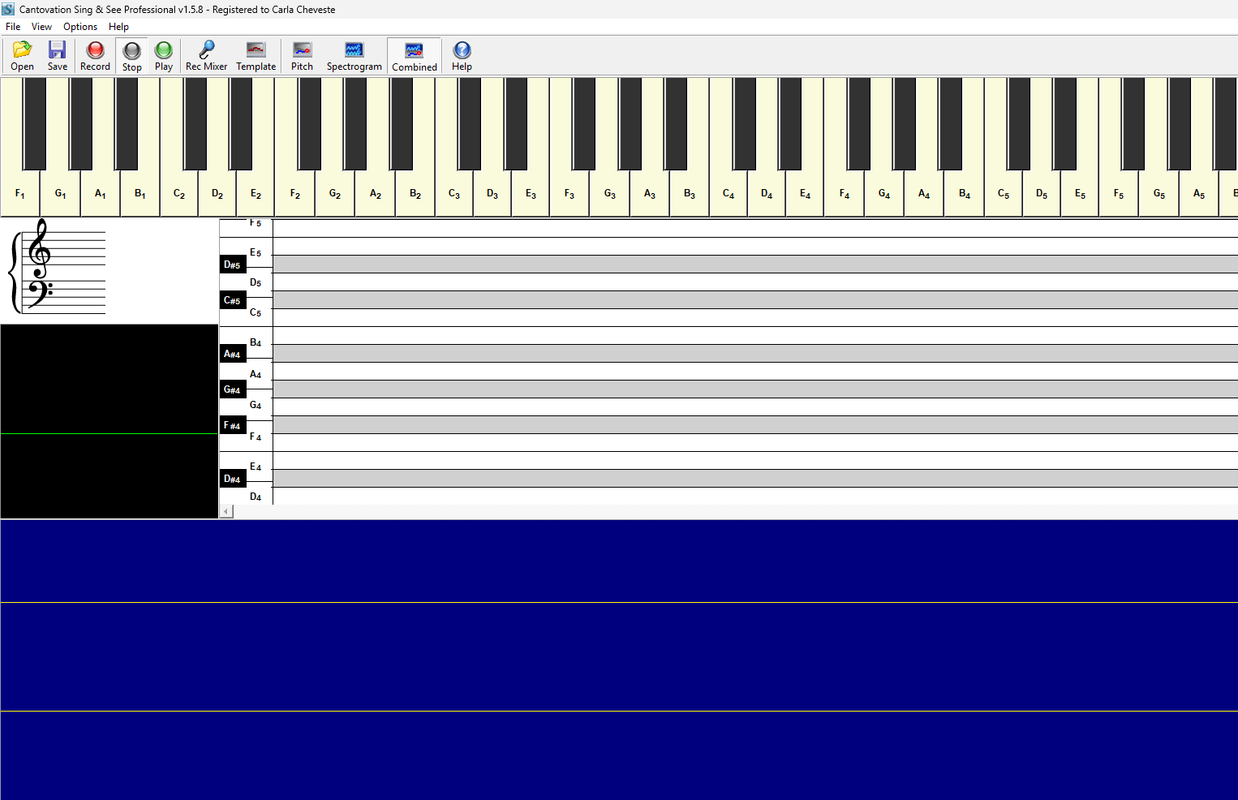
Task: Switch to the Pitch view
Action: coord(302,56)
